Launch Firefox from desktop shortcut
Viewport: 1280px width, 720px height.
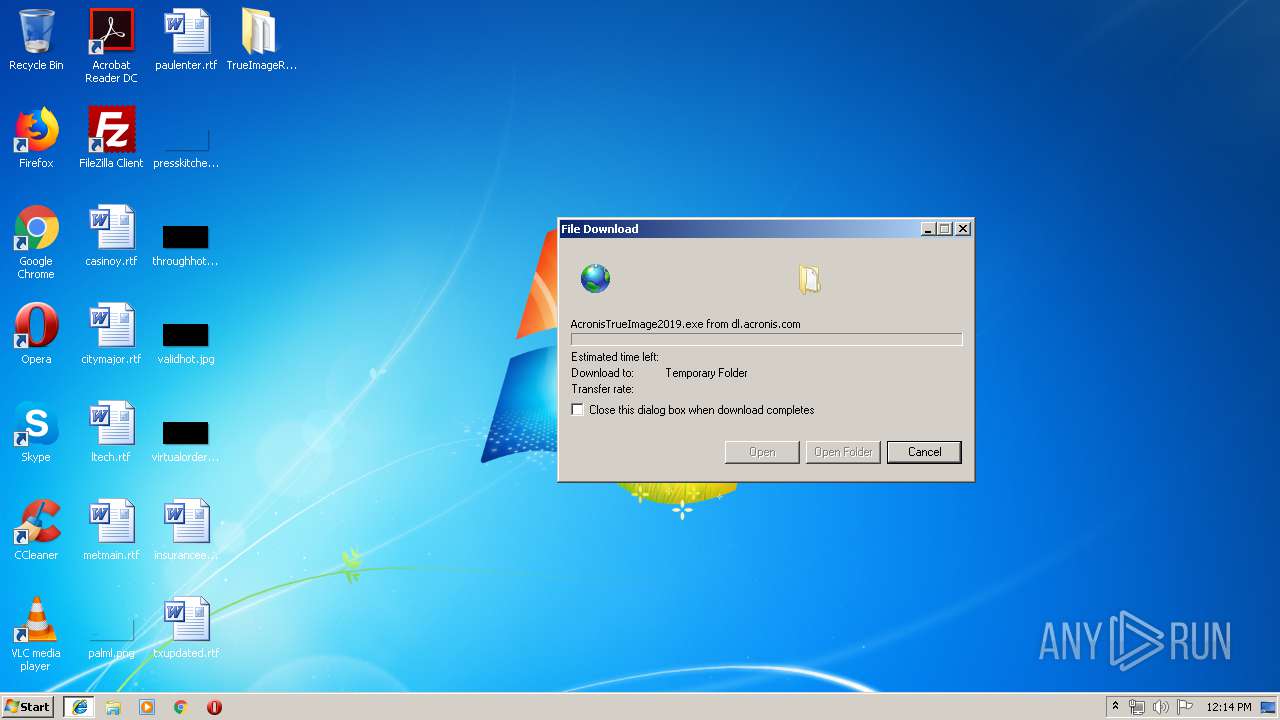(36, 138)
